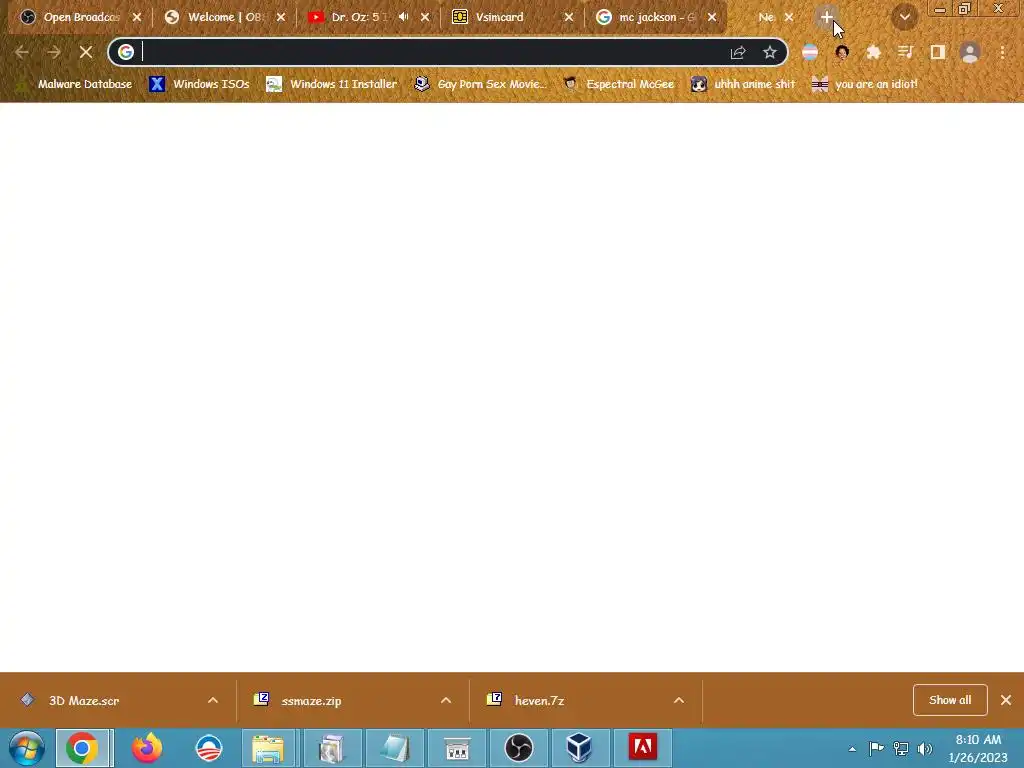
Task: Open the volume tray icon
Action: click(925, 748)
